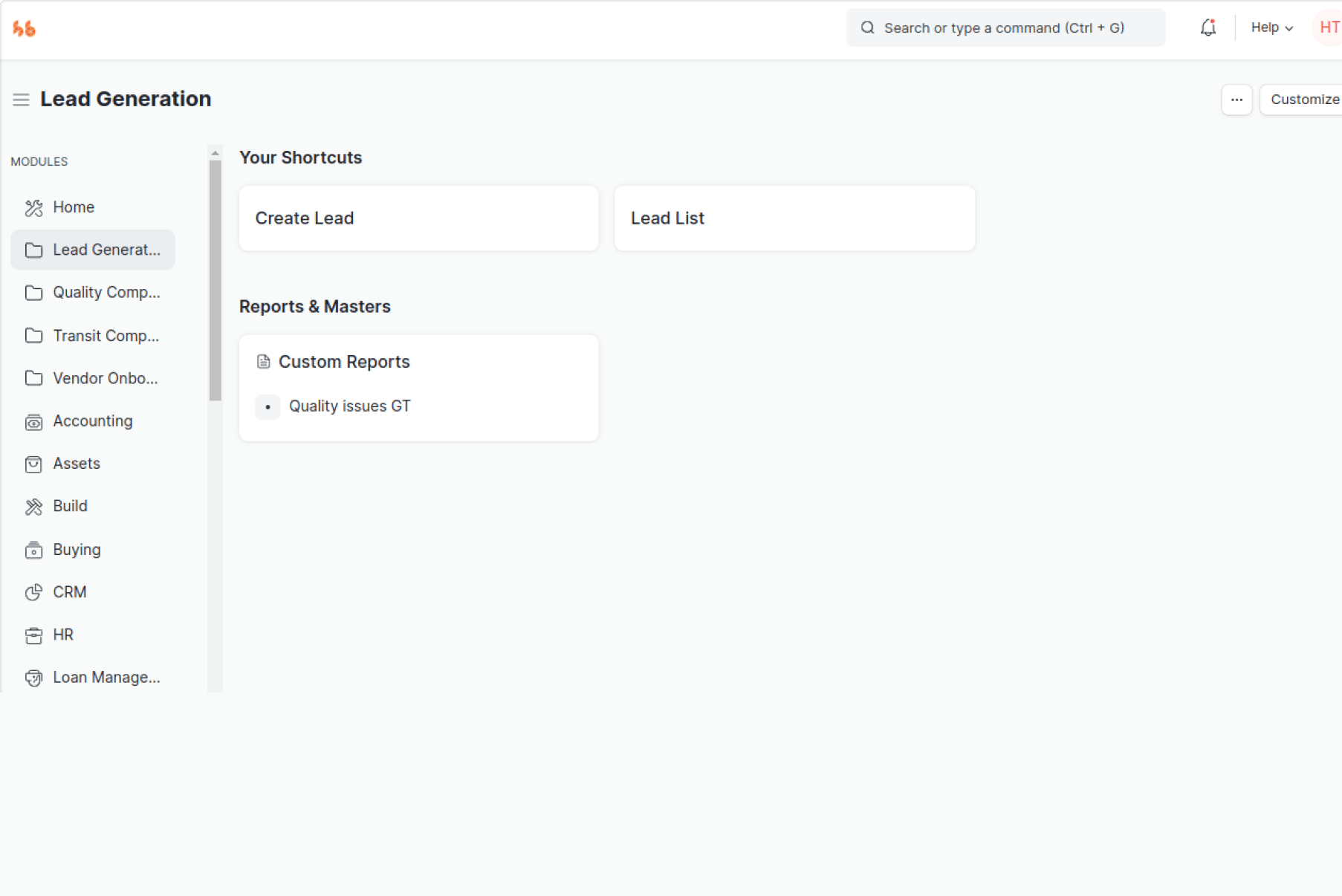Click the CRM pie chart icon
The width and height of the screenshot is (1342, 896).
33,593
